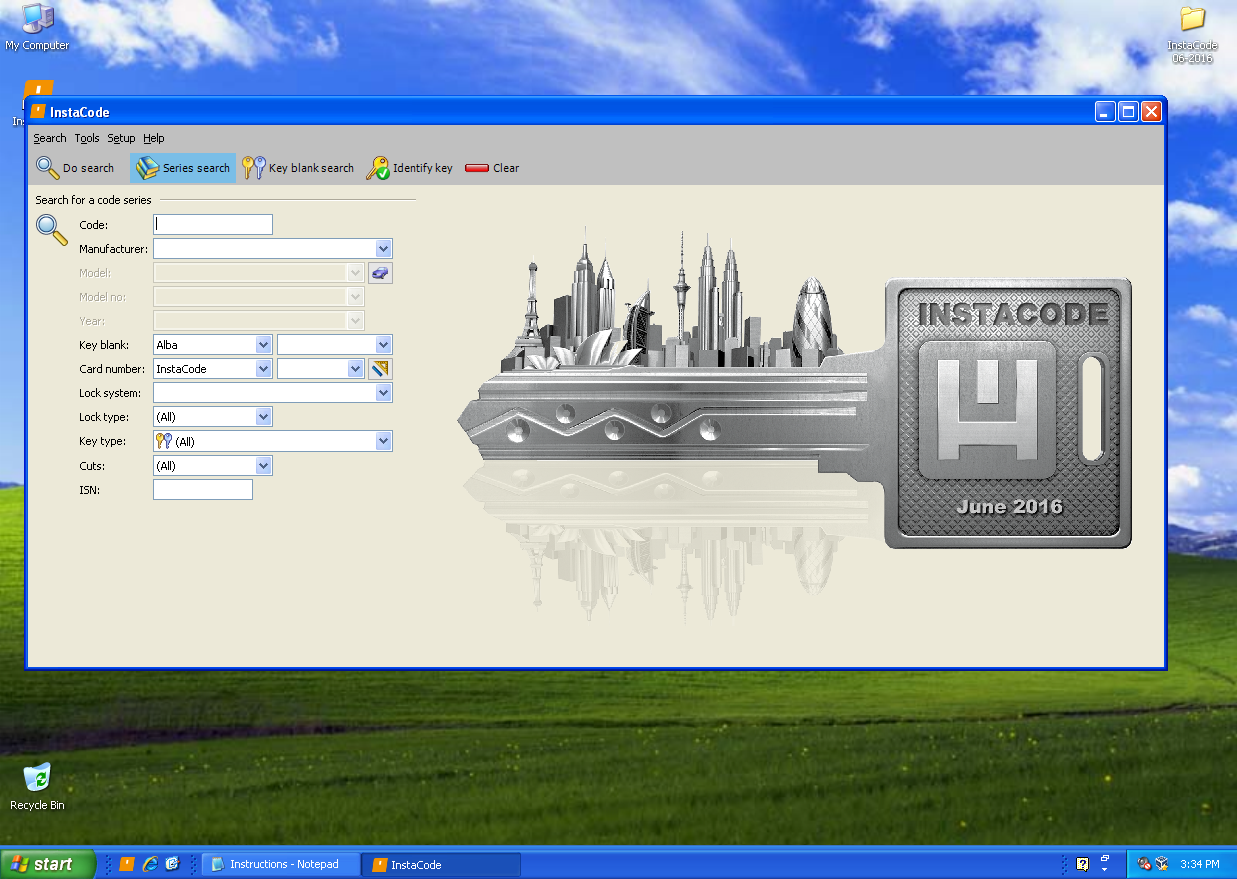Activate Series search in the toolbar
1237x879 pixels.
(x=183, y=168)
